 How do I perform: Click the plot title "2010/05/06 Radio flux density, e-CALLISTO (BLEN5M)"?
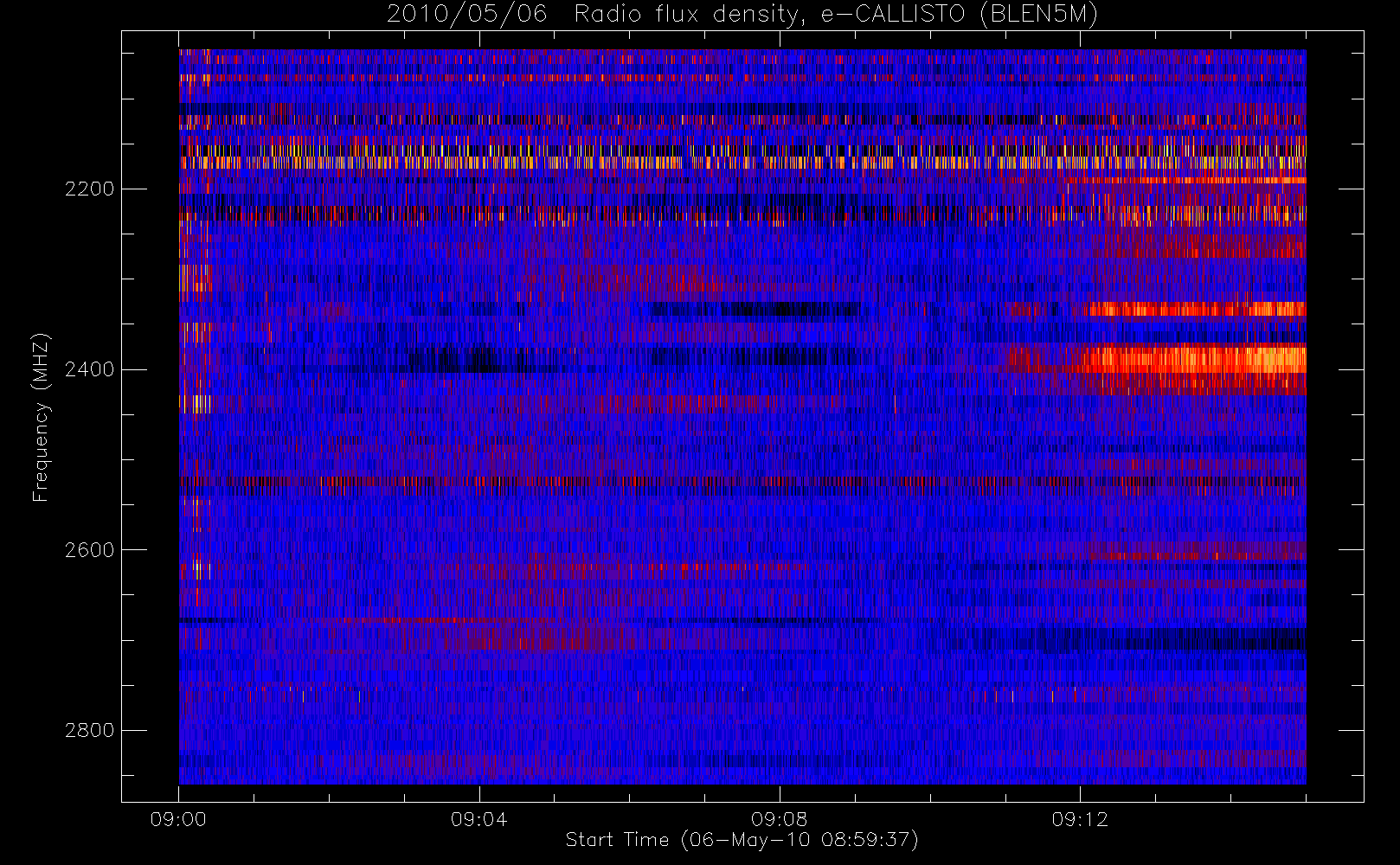742,14
